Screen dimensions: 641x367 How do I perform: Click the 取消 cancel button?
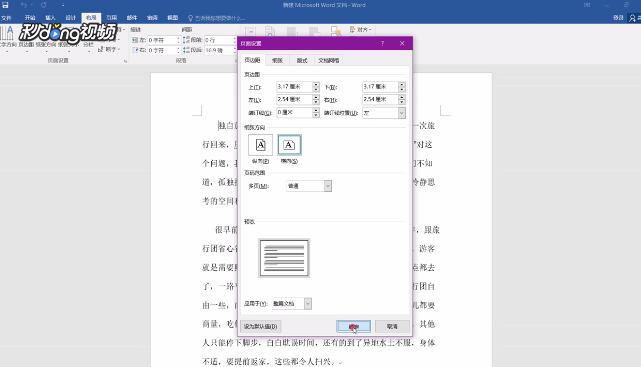click(392, 327)
